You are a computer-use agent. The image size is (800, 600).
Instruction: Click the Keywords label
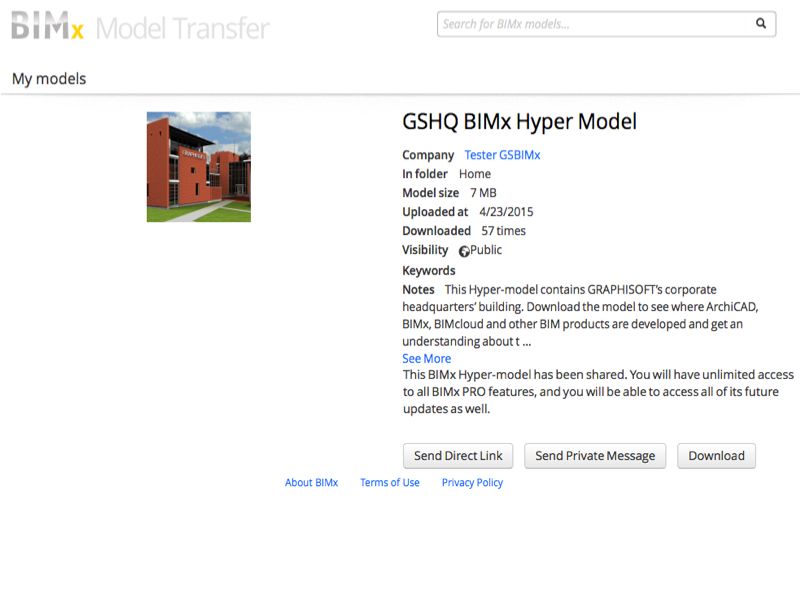tap(428, 270)
